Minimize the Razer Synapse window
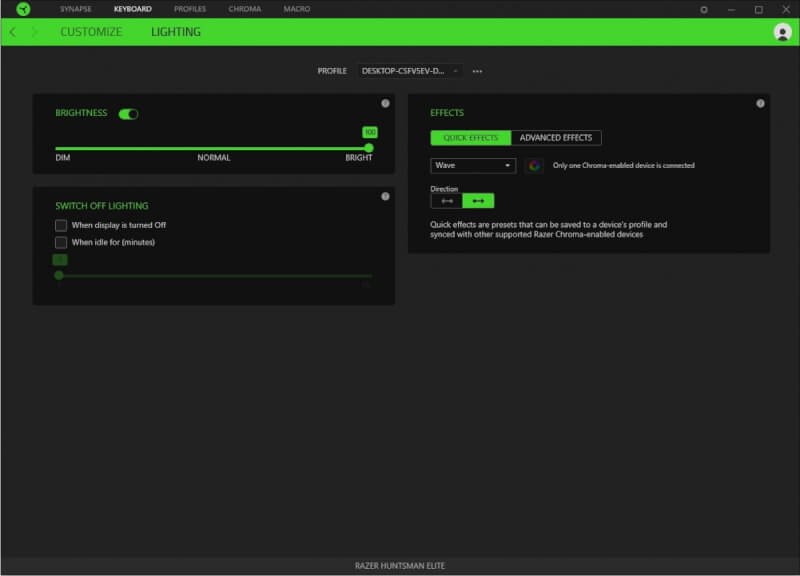The width and height of the screenshot is (800, 576). 731,9
